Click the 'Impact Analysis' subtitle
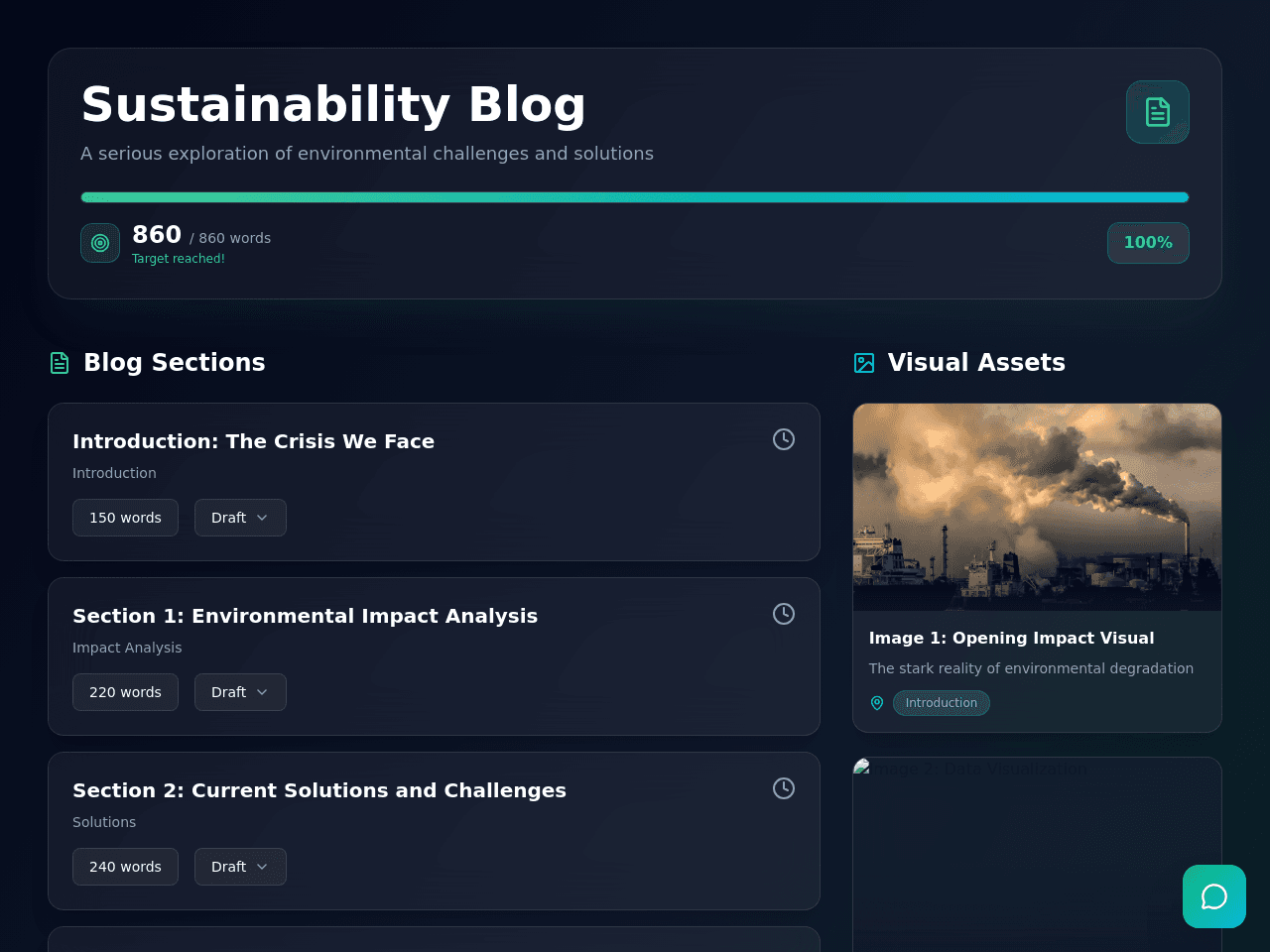Screen dimensions: 1270x952 (x=127, y=648)
